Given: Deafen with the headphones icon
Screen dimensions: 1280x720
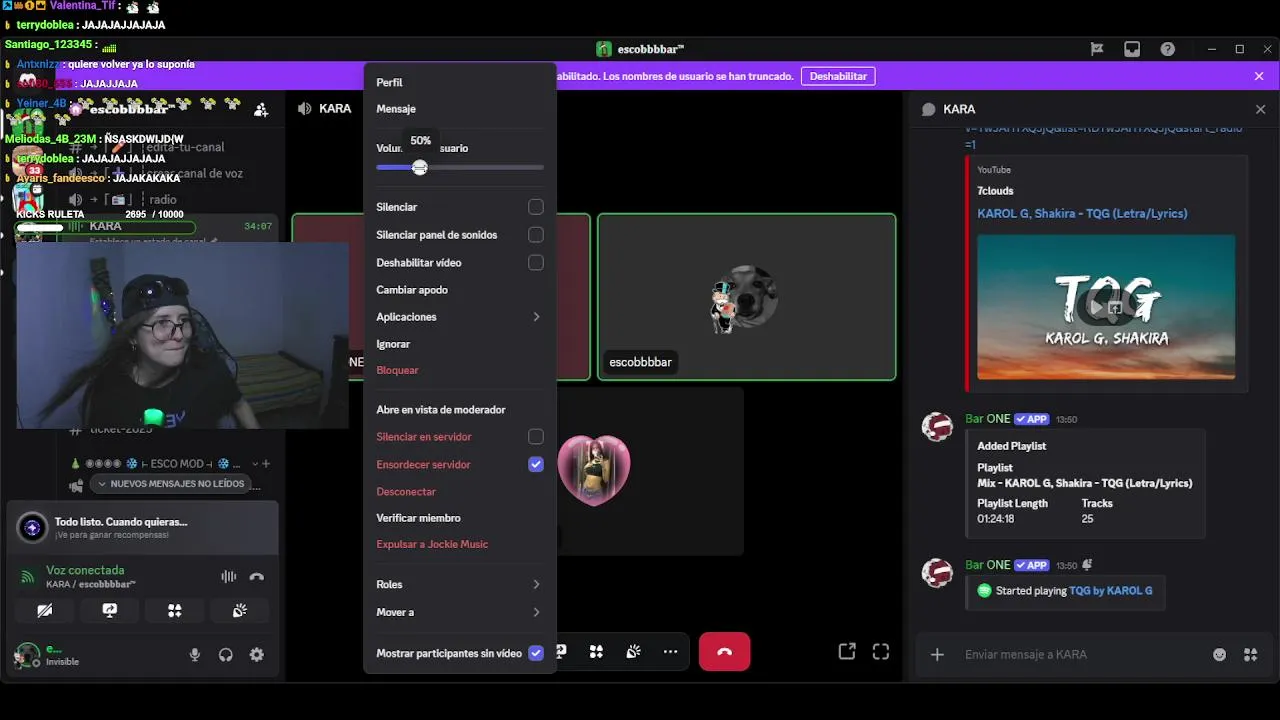Looking at the screenshot, I should coord(226,655).
